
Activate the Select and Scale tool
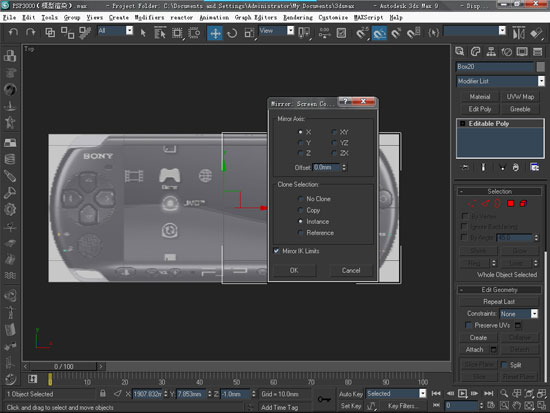pyautogui.click(x=249, y=33)
